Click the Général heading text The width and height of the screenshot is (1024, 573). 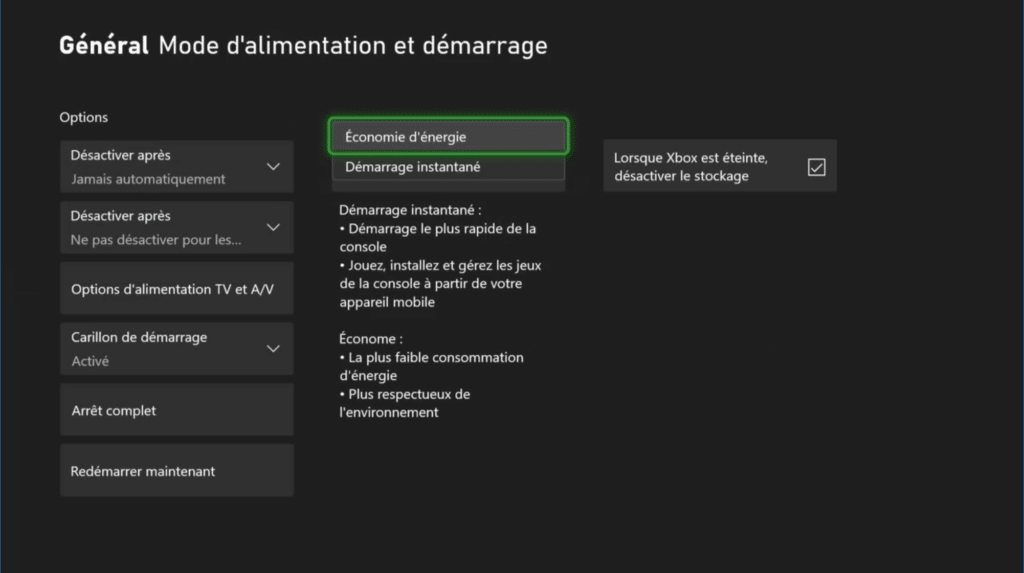pos(104,46)
